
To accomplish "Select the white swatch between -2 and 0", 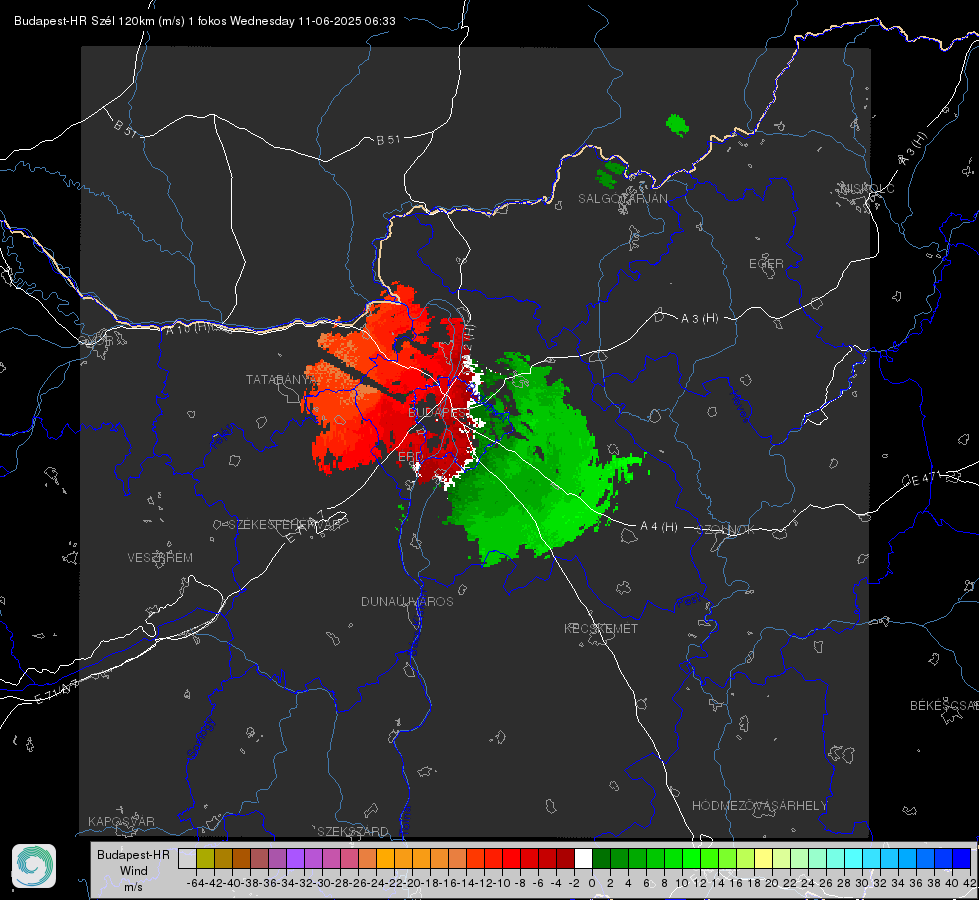I will coord(583,858).
